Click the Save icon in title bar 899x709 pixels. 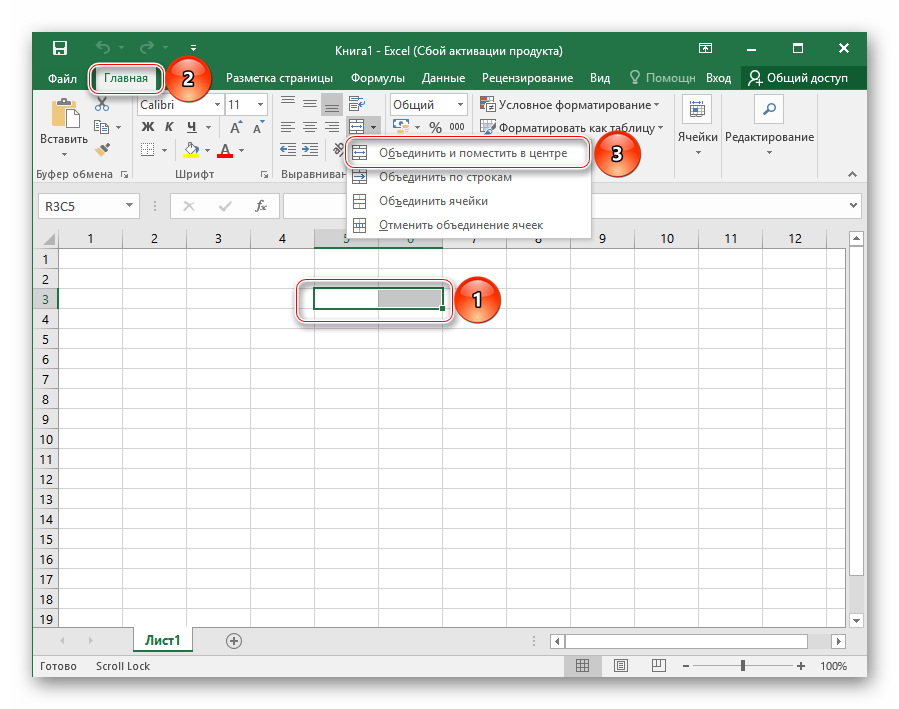(60, 48)
